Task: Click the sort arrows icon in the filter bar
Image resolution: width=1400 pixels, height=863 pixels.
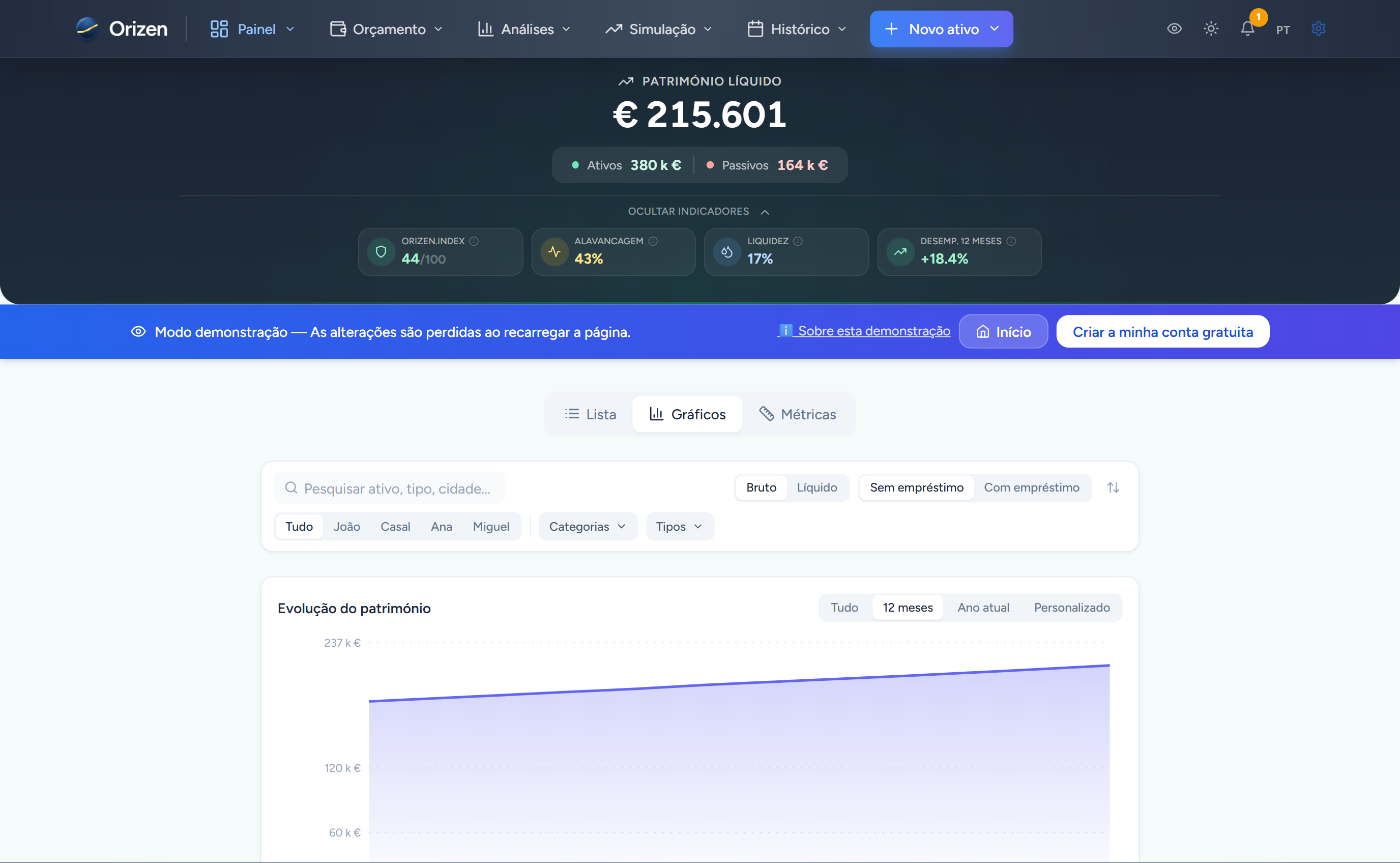Action: pyautogui.click(x=1113, y=487)
